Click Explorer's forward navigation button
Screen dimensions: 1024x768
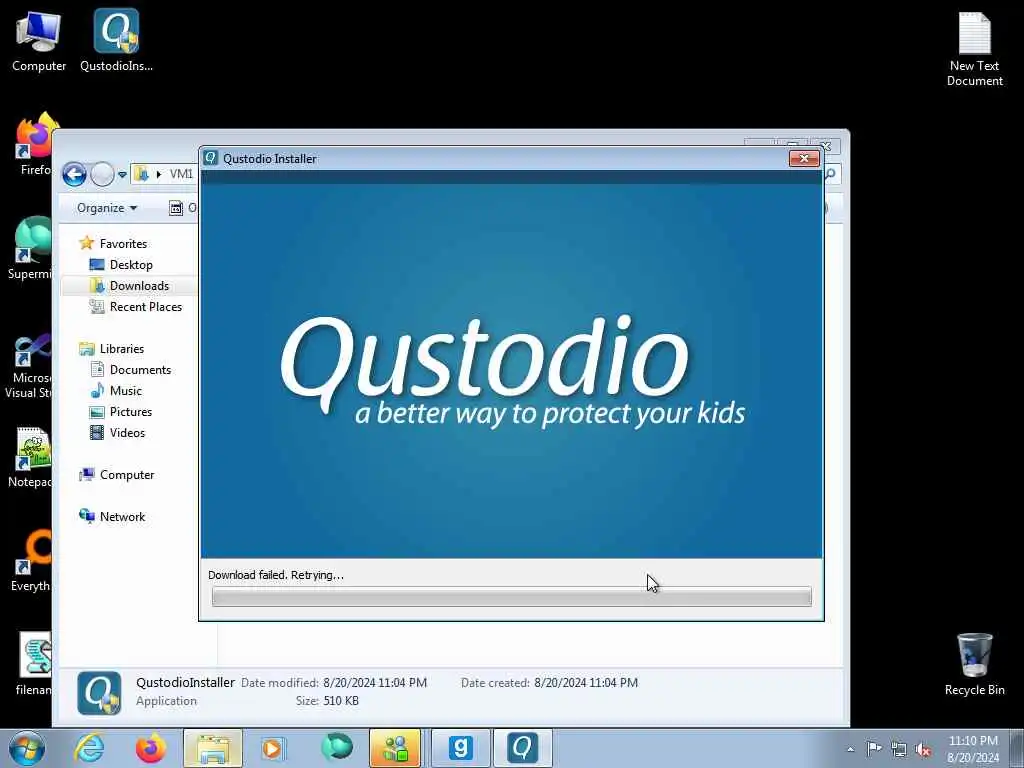pos(103,174)
